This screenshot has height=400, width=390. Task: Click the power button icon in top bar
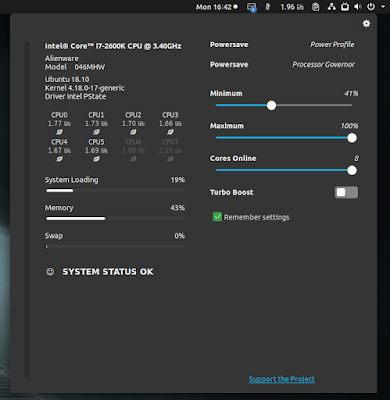[x=371, y=7]
